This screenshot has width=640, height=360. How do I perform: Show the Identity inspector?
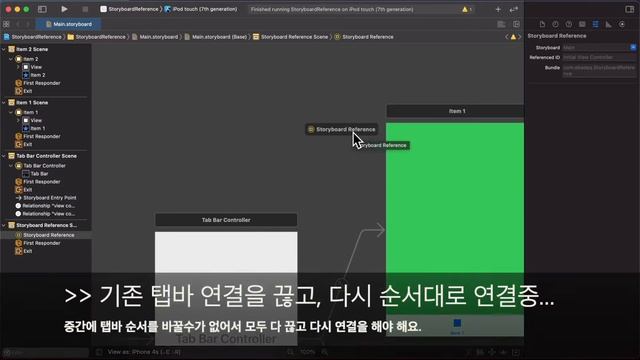coord(582,24)
